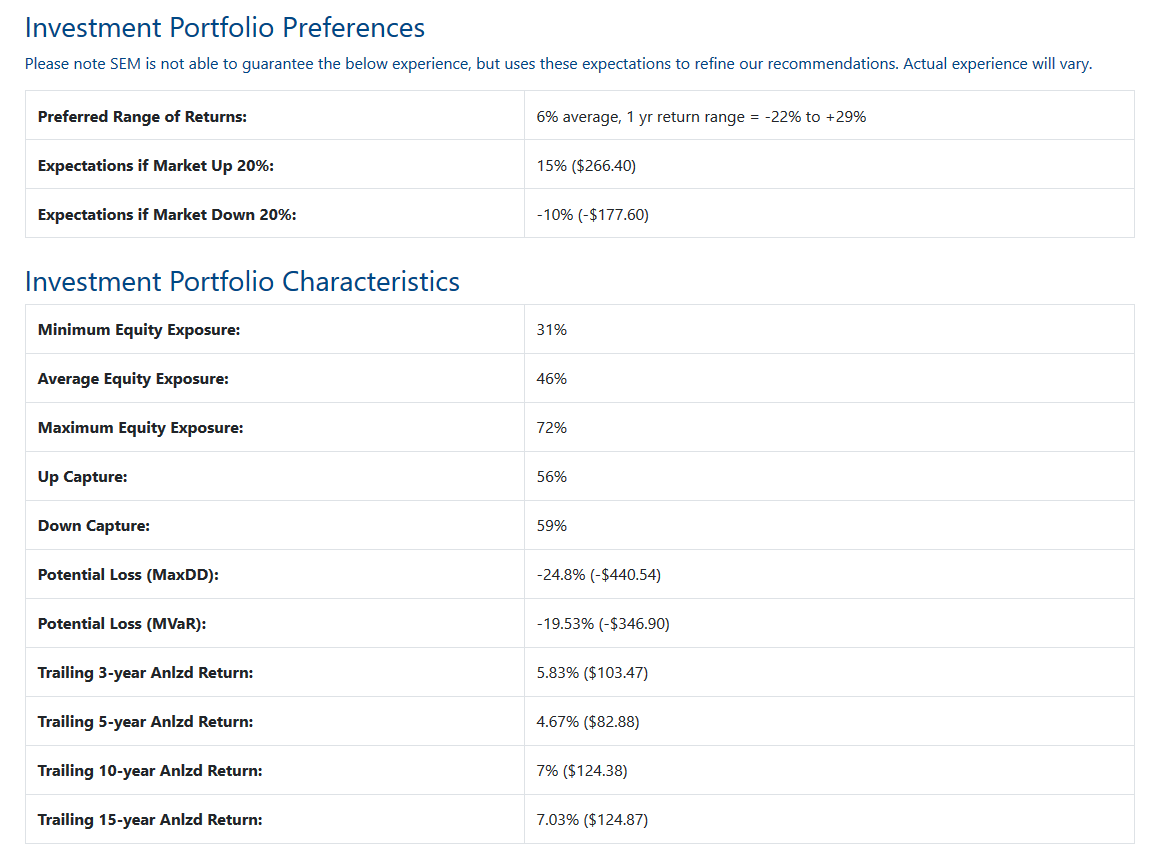Screen dimensions: 1158x855
Task: Select the Maximum Equity Exposure row label
Action: 140,428
